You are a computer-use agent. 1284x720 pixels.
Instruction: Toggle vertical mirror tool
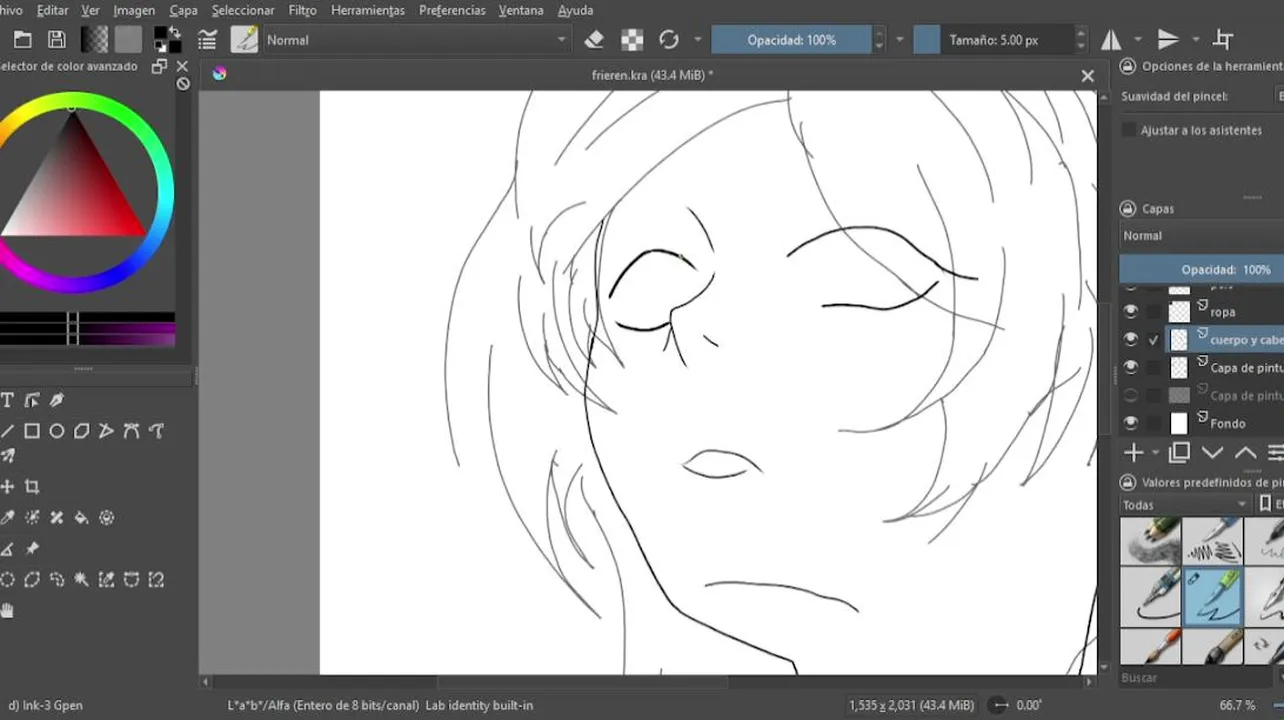click(1167, 40)
